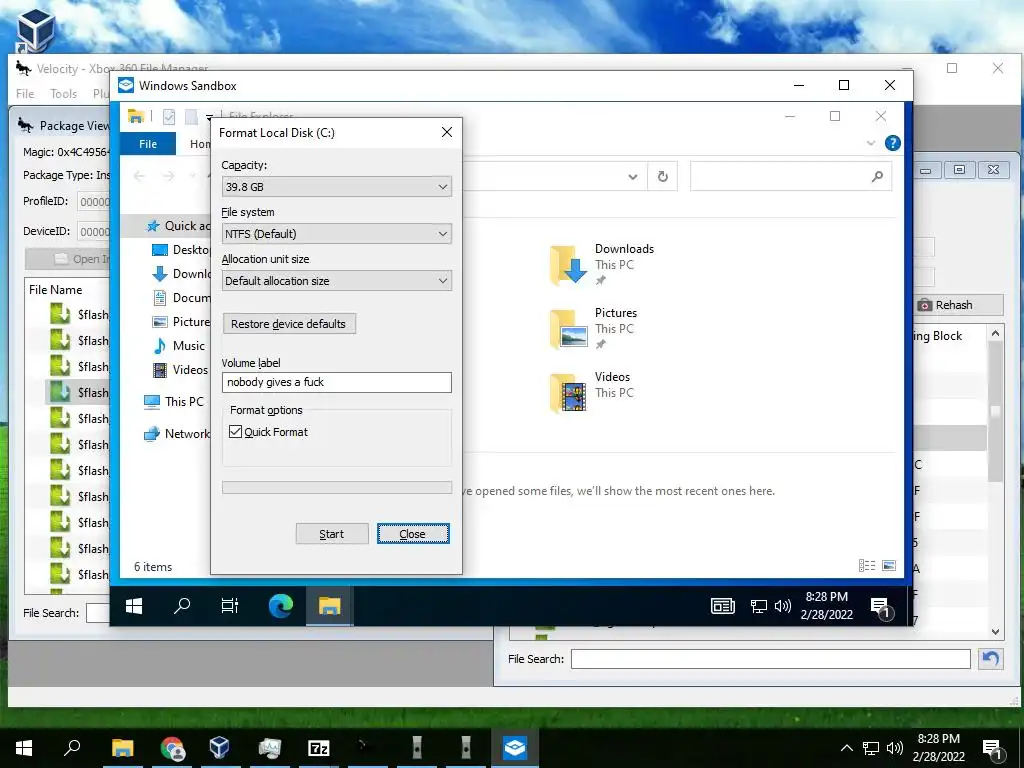The height and width of the screenshot is (768, 1024).
Task: Open host Start menu button
Action: click(x=24, y=748)
